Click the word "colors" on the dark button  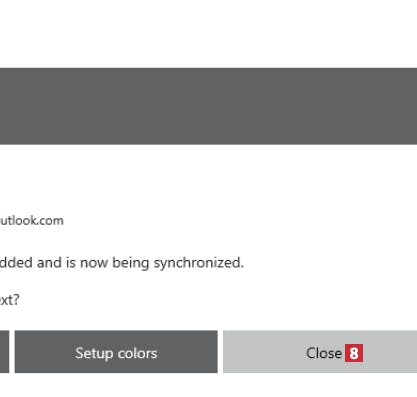tap(137, 353)
